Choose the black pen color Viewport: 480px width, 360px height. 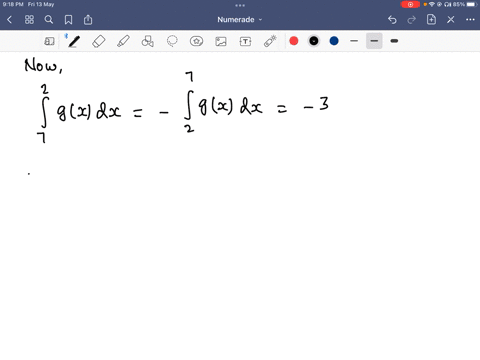pyautogui.click(x=314, y=41)
